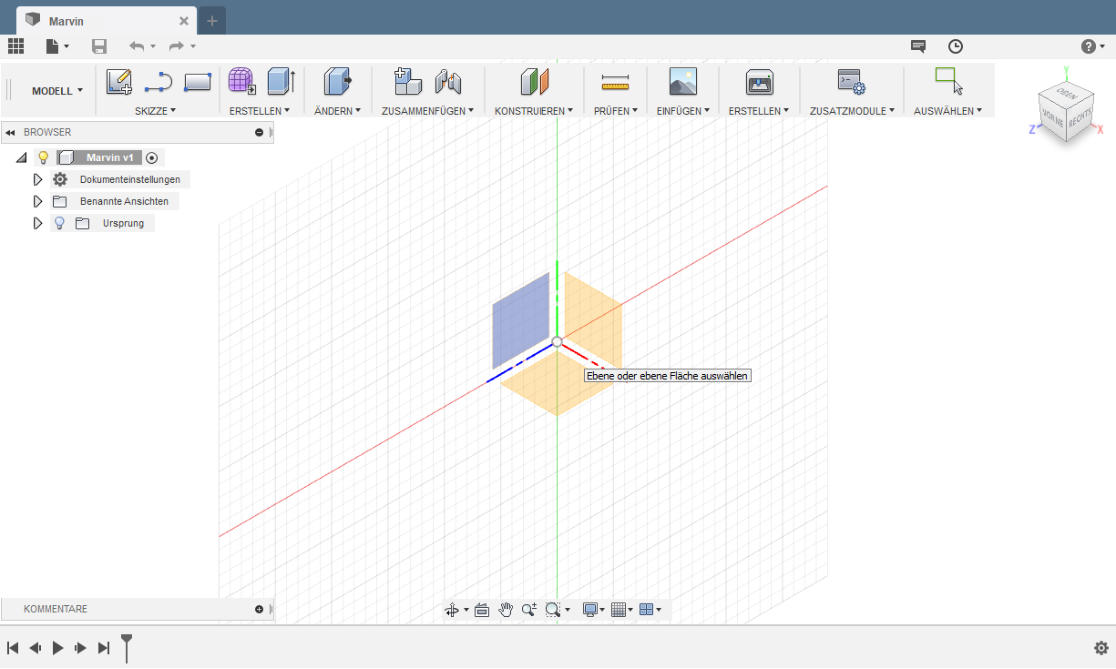Viewport: 1116px width, 669px height.
Task: Toggle visibility bulb of Ursprung folder
Action: click(60, 223)
